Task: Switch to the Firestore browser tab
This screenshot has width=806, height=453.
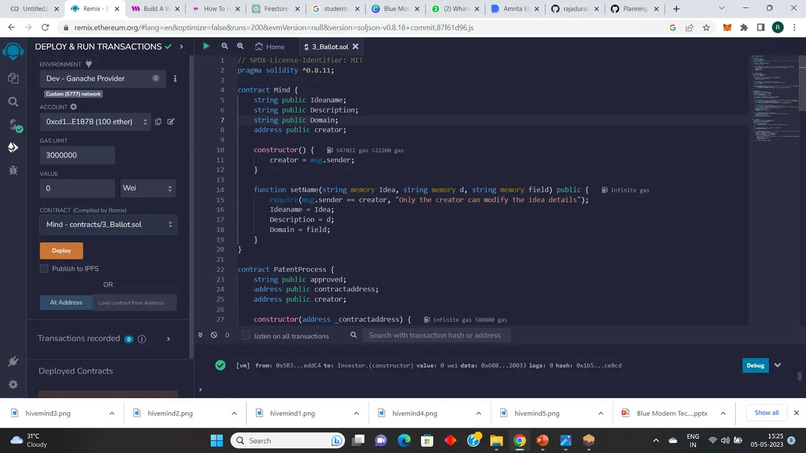Action: point(276,9)
